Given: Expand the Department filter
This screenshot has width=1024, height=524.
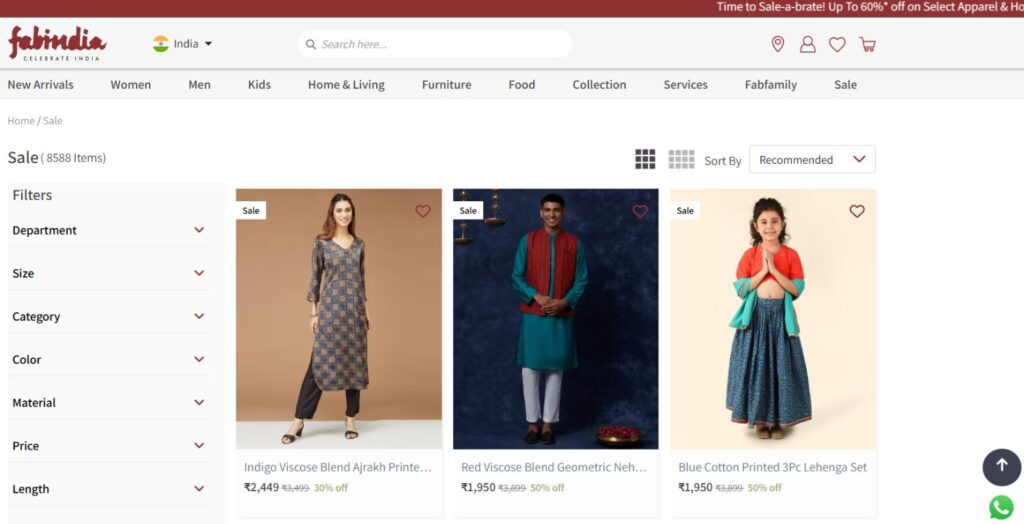Looking at the screenshot, I should click(108, 230).
